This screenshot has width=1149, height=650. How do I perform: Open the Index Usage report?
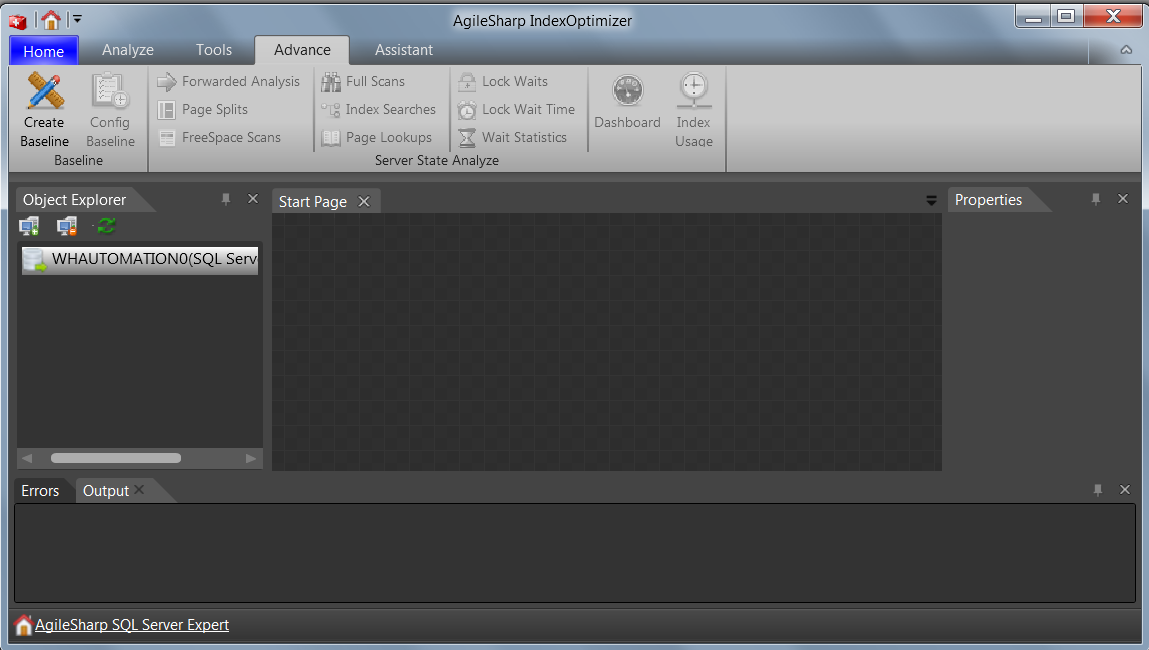(x=693, y=110)
